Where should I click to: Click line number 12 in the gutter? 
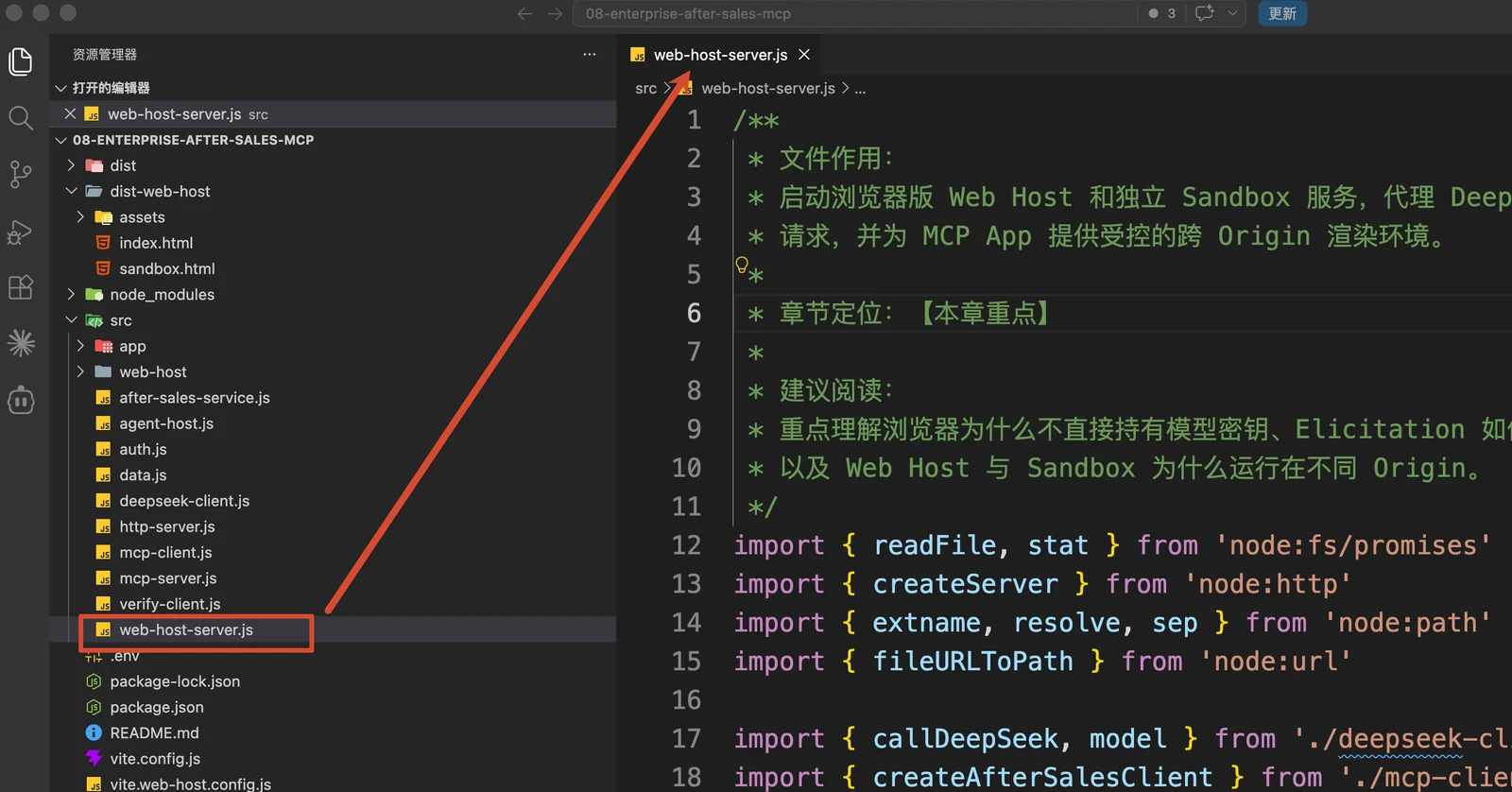pyautogui.click(x=687, y=545)
